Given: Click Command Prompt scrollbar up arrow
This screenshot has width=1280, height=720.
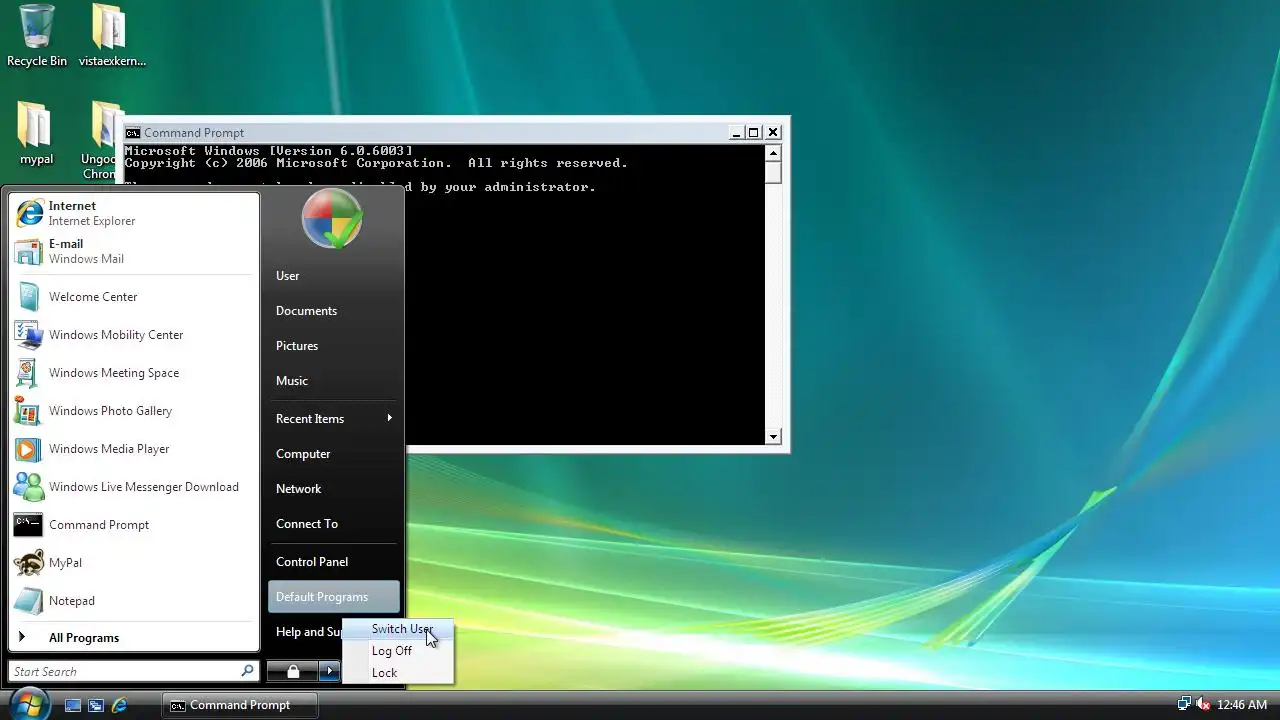Looking at the screenshot, I should (773, 153).
